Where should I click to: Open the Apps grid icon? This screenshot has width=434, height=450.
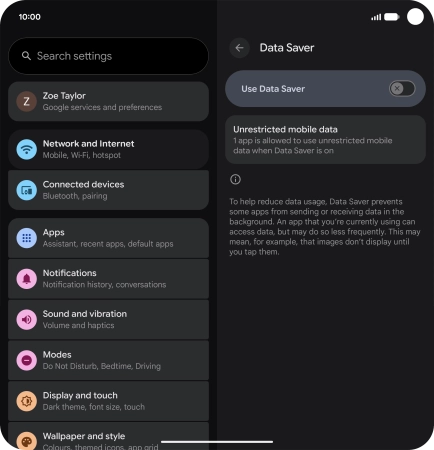[x=26, y=238]
